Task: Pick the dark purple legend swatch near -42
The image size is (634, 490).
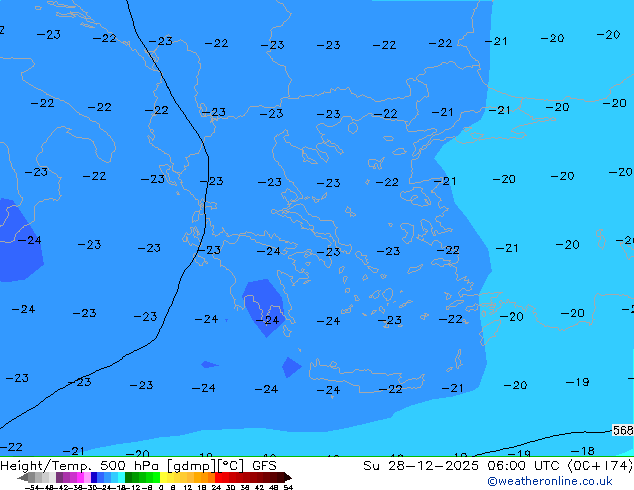Action: [x=59, y=477]
